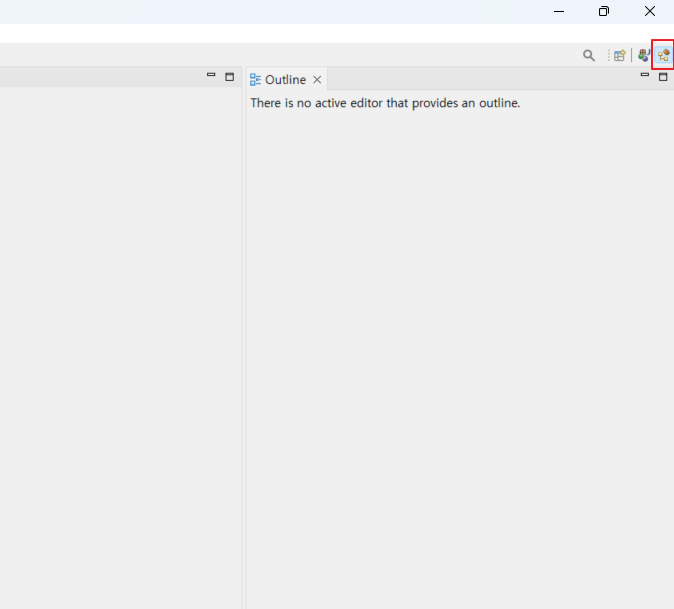Click the Open Perspective toolbar icon
This screenshot has height=609, width=674.
(x=619, y=55)
